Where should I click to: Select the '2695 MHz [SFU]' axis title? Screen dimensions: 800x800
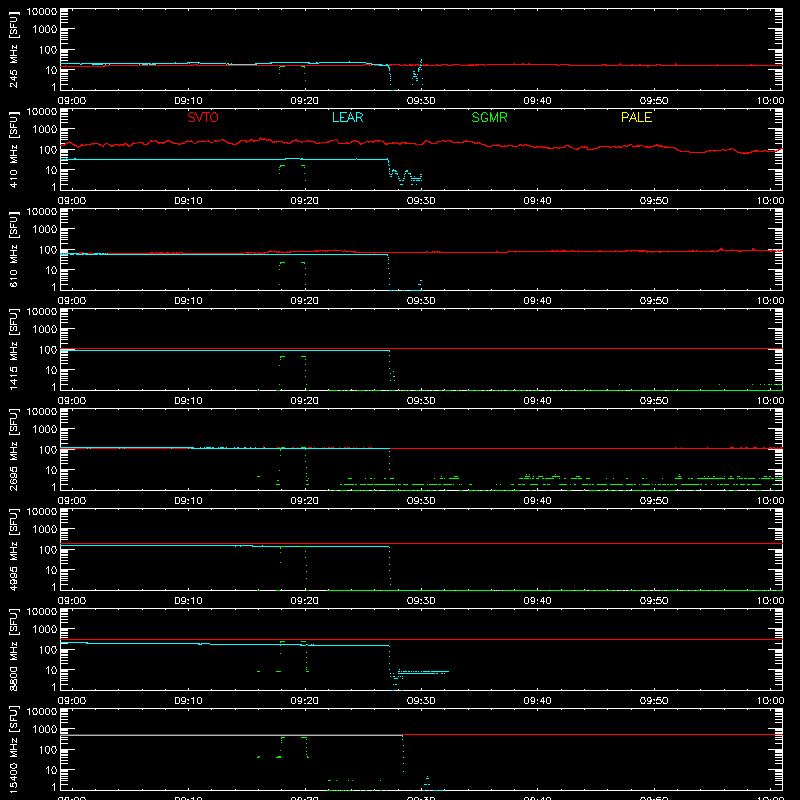click(13, 449)
